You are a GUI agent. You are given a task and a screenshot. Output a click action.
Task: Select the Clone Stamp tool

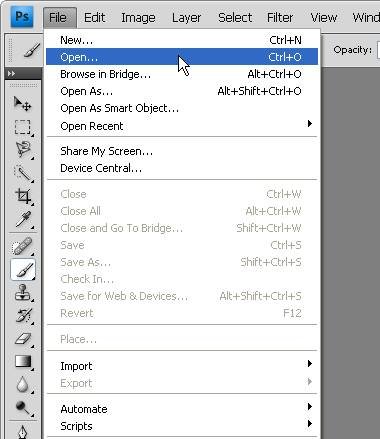point(23,293)
